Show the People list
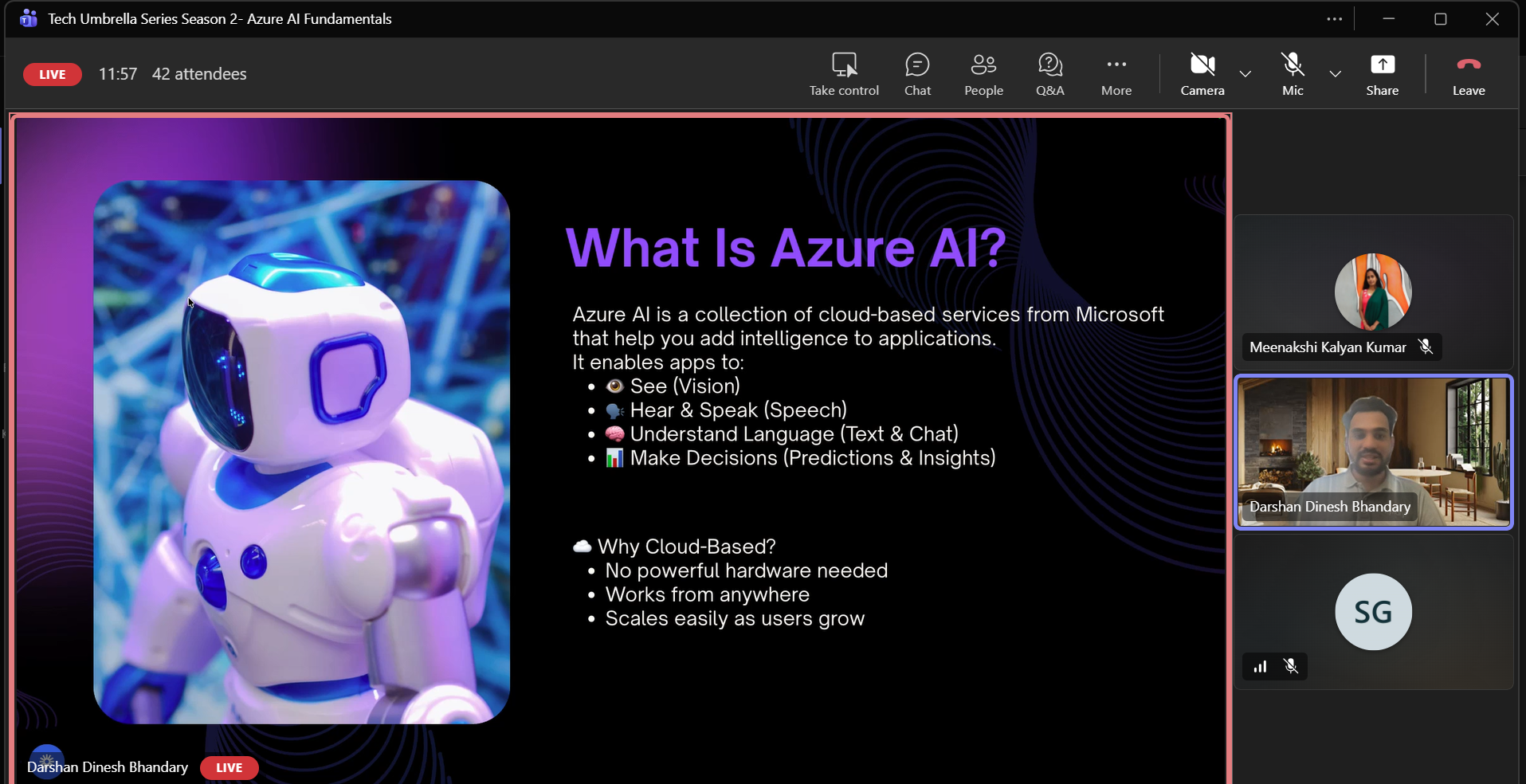This screenshot has width=1526, height=784. (x=983, y=74)
